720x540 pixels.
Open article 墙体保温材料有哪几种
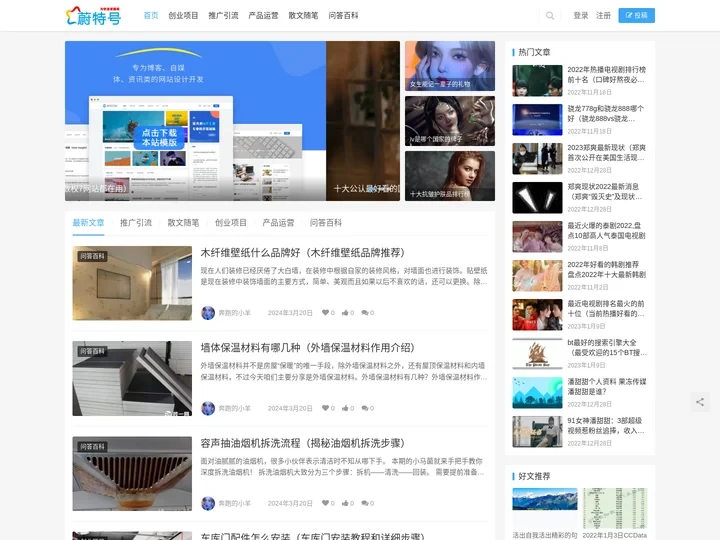click(308, 348)
